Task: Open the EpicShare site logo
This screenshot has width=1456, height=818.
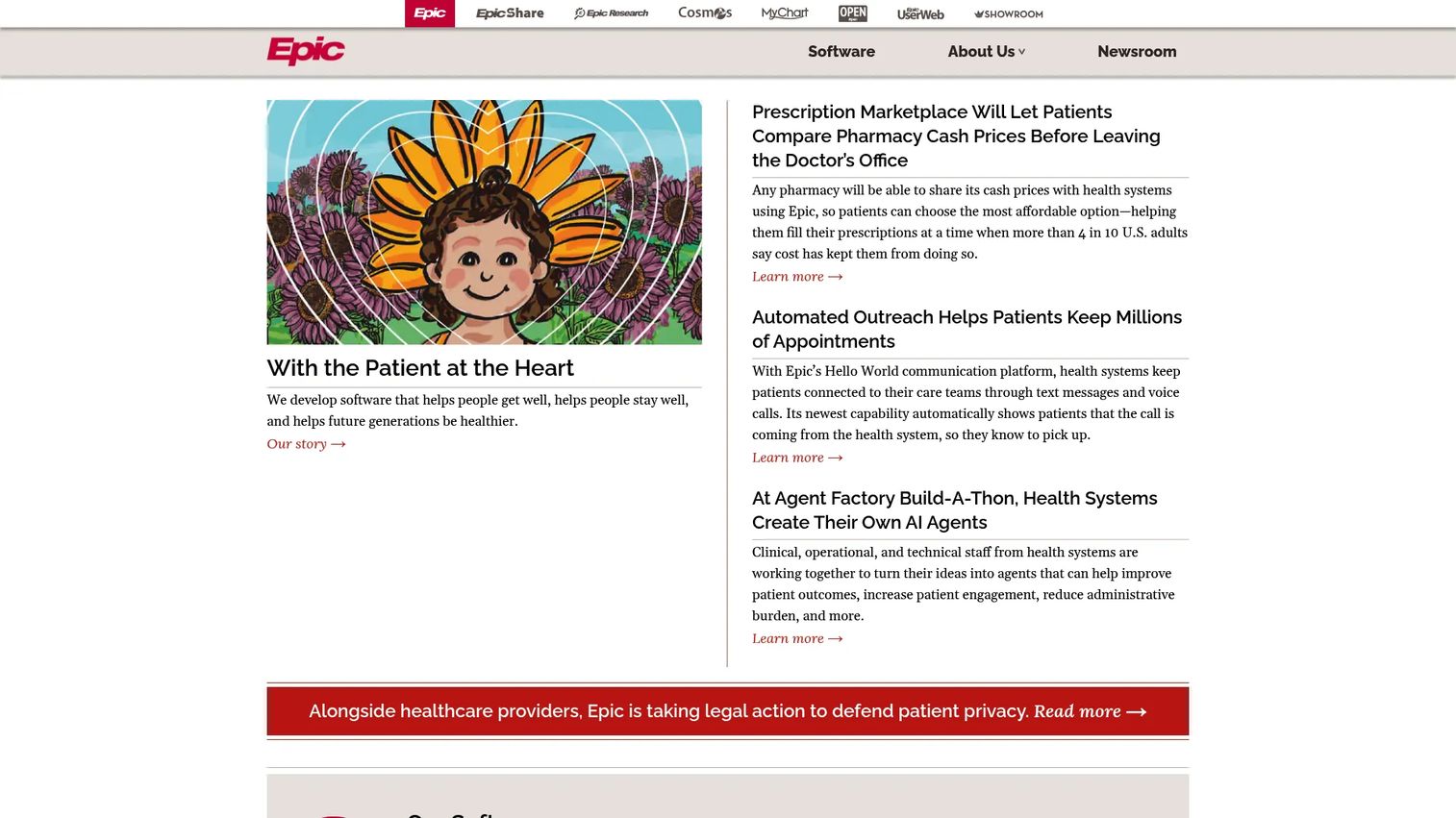Action: coord(510,13)
